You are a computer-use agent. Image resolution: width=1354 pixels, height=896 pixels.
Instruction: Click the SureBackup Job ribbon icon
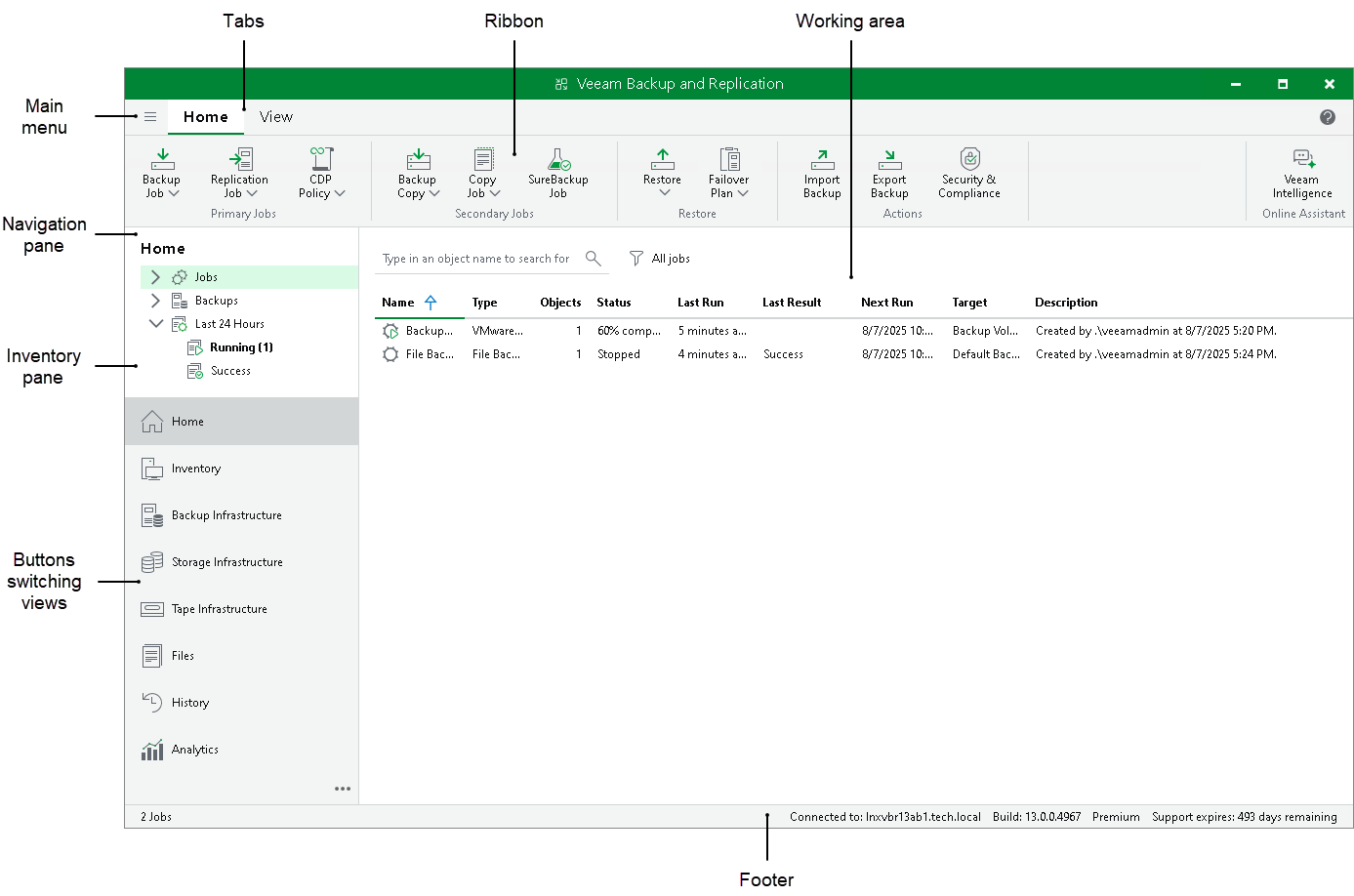pyautogui.click(x=558, y=160)
